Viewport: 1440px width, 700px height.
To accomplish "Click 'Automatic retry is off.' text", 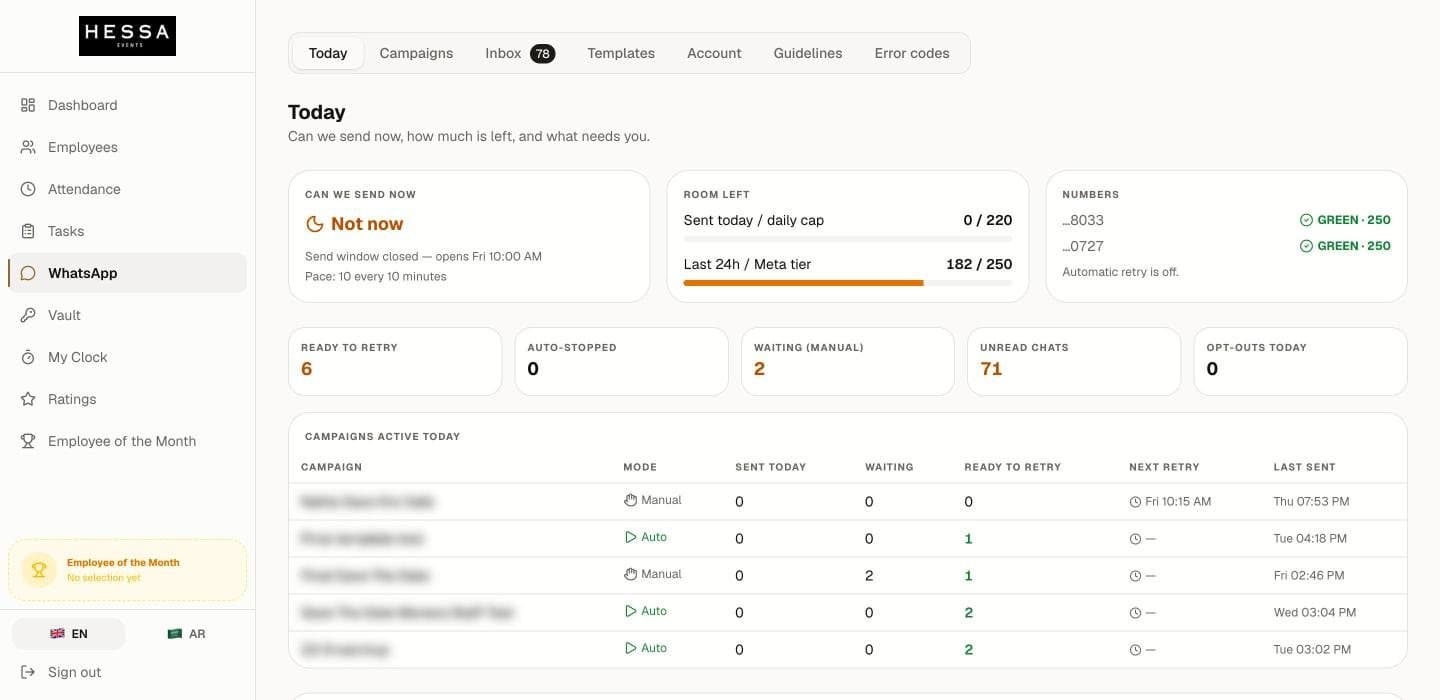I will pyautogui.click(x=1120, y=272).
